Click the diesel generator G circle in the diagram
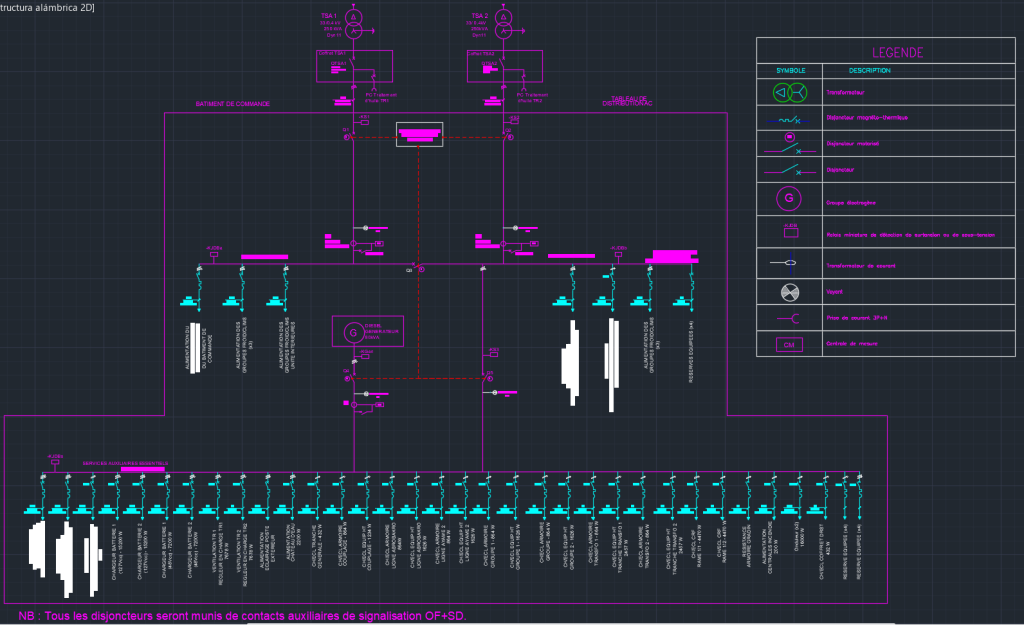The image size is (1024, 625). coord(355,330)
